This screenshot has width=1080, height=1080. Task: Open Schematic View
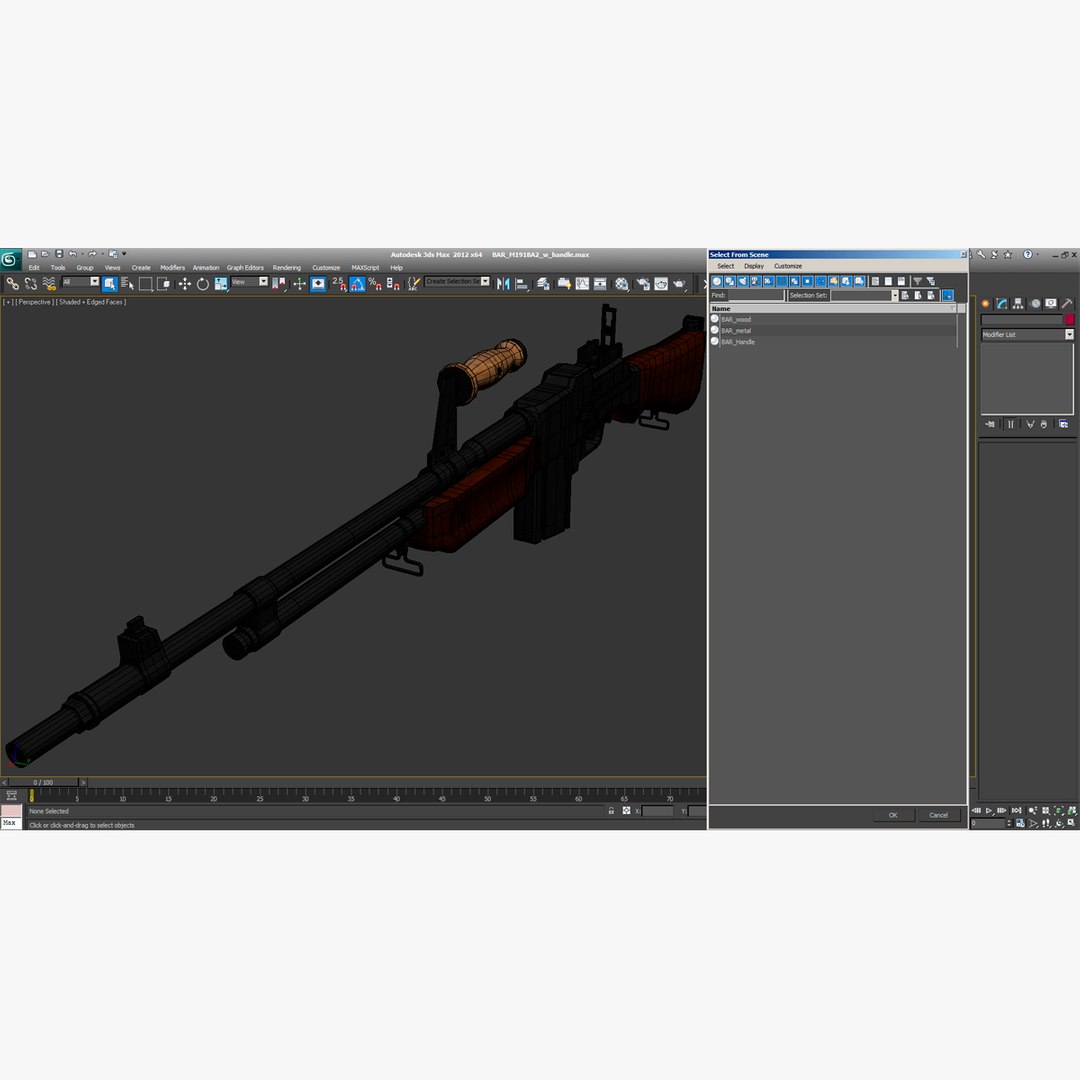(x=601, y=283)
